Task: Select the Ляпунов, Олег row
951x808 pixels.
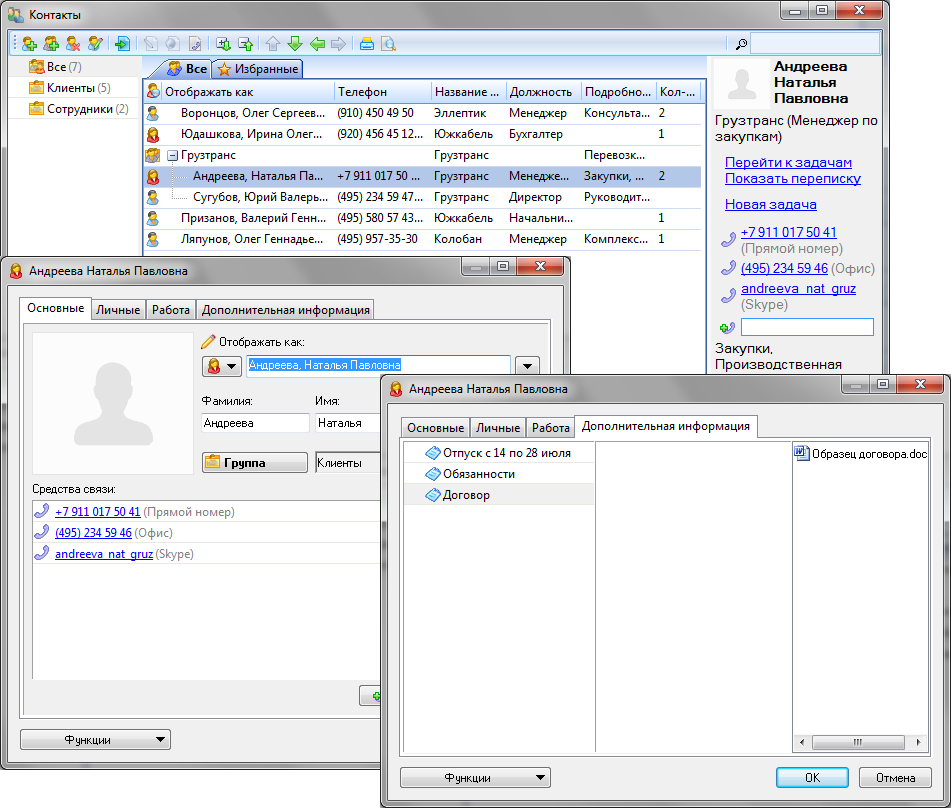Action: (422, 239)
